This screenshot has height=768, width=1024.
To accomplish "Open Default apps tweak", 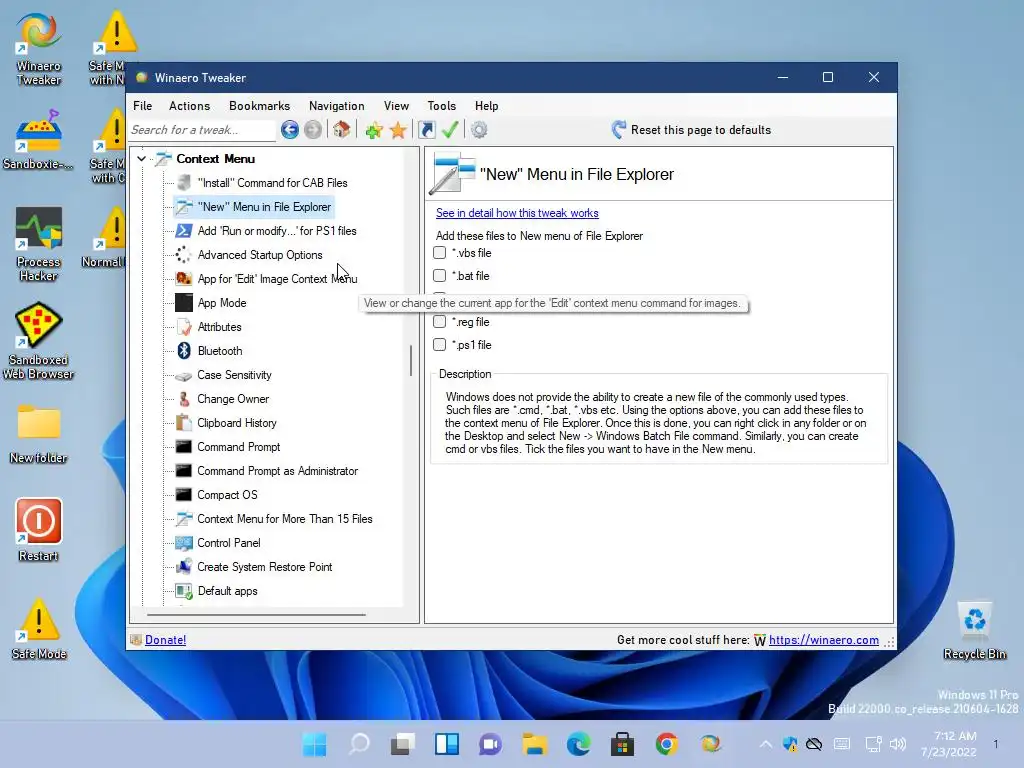I will coord(227,591).
